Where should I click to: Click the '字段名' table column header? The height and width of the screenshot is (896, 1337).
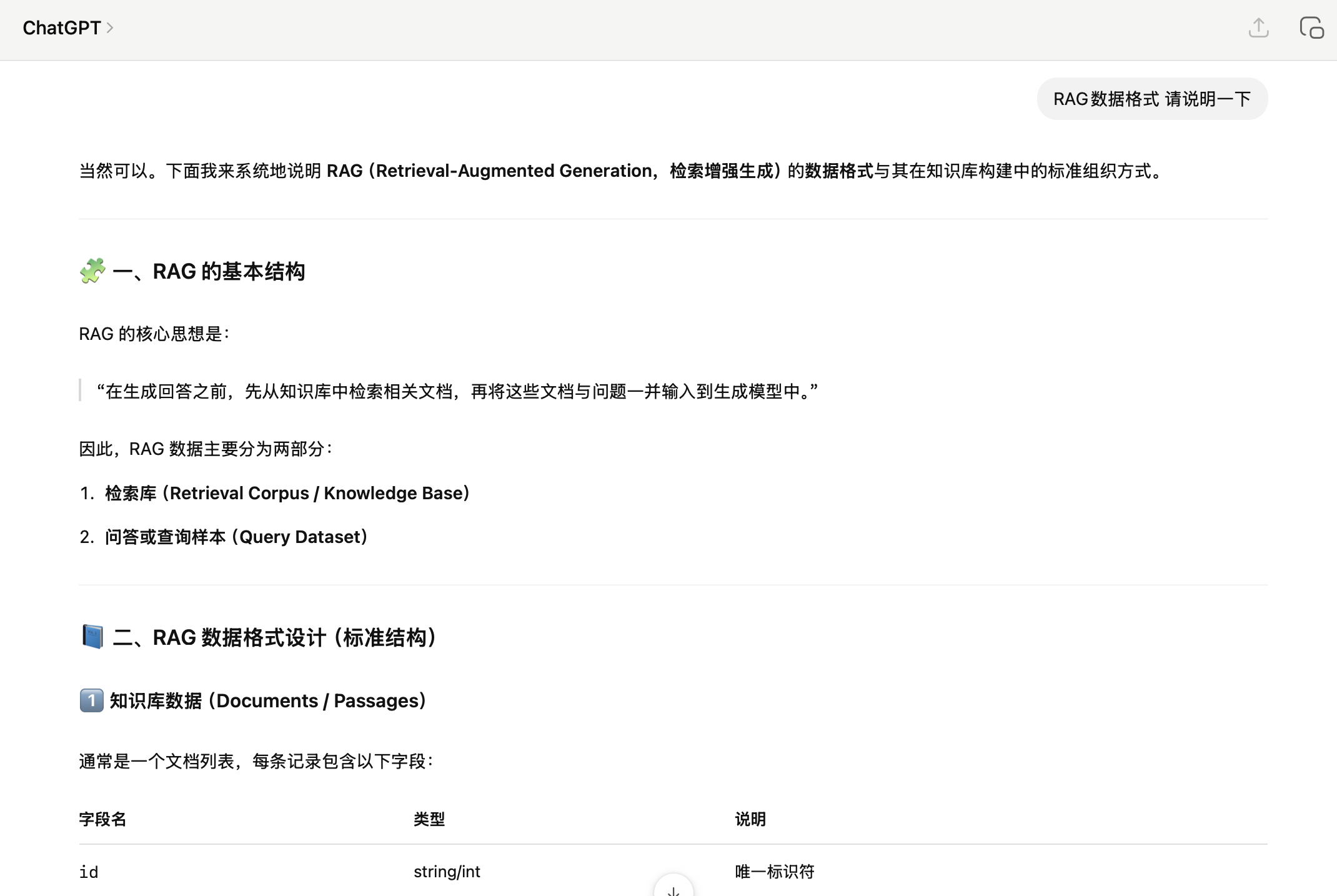(102, 819)
